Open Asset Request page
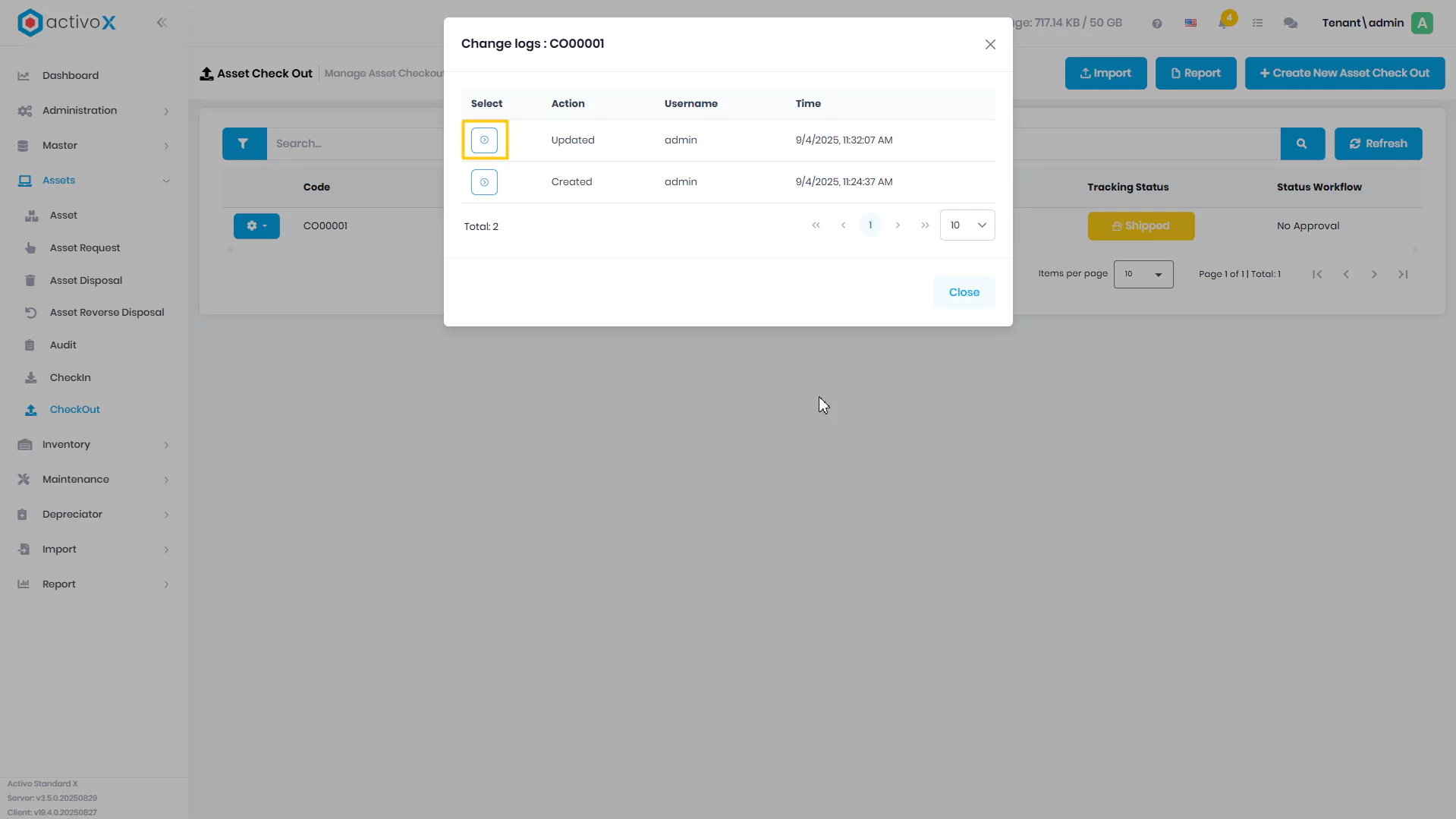 [85, 248]
